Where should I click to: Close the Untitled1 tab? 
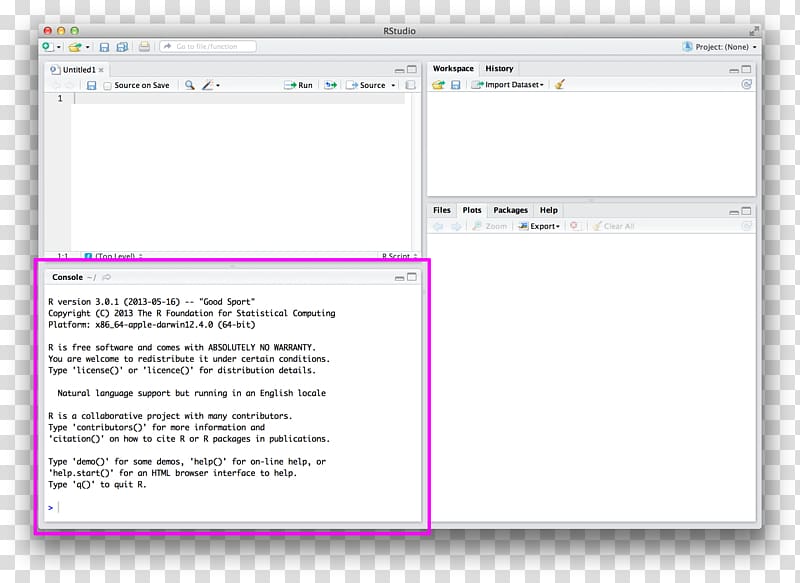101,70
